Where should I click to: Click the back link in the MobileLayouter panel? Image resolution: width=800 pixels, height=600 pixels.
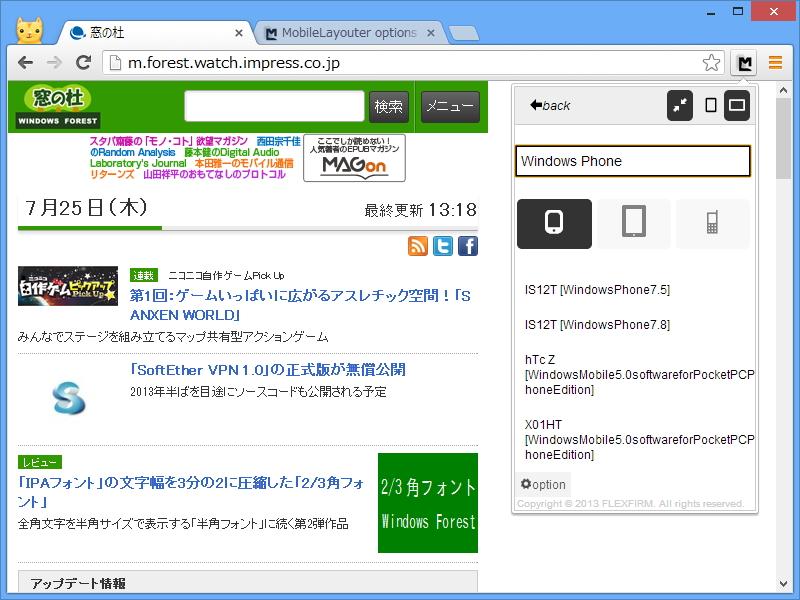click(554, 104)
